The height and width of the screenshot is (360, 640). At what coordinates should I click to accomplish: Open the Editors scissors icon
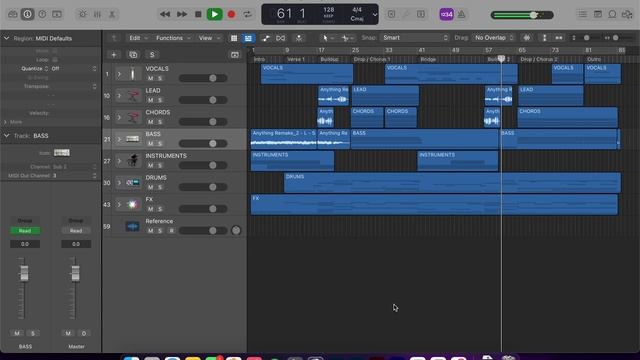pos(112,14)
